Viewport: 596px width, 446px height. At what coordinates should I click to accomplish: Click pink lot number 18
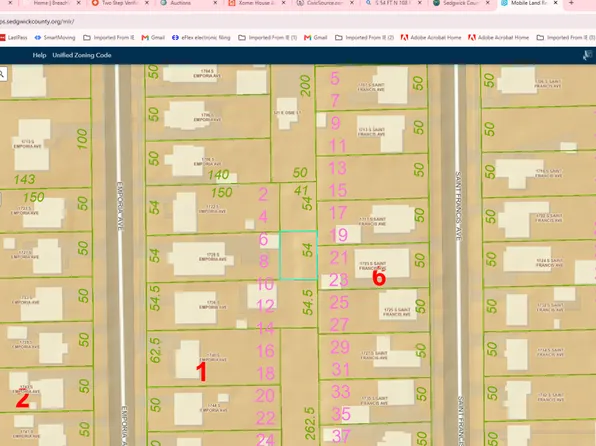(265, 373)
